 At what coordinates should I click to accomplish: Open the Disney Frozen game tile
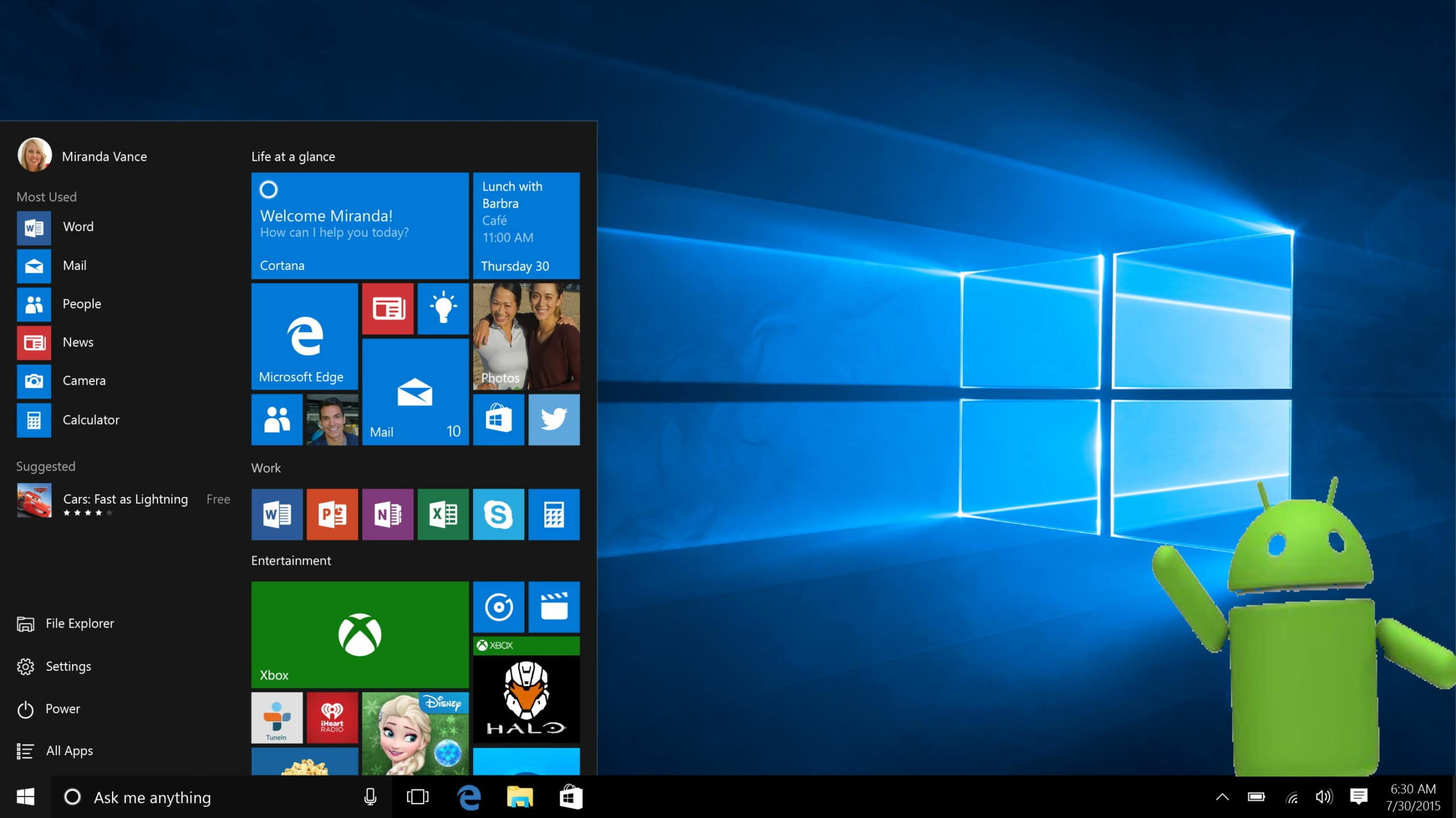[416, 734]
